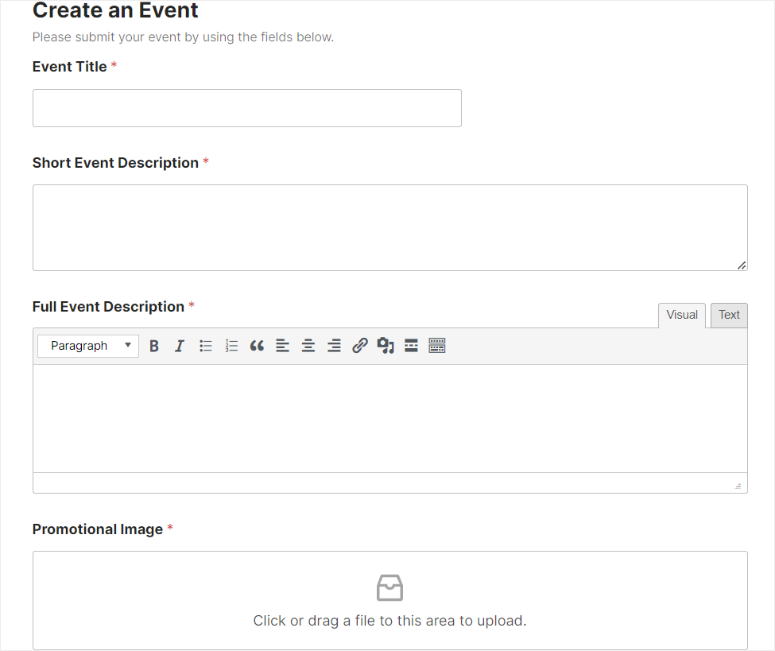Apply Italic formatting in the editor

click(179, 346)
